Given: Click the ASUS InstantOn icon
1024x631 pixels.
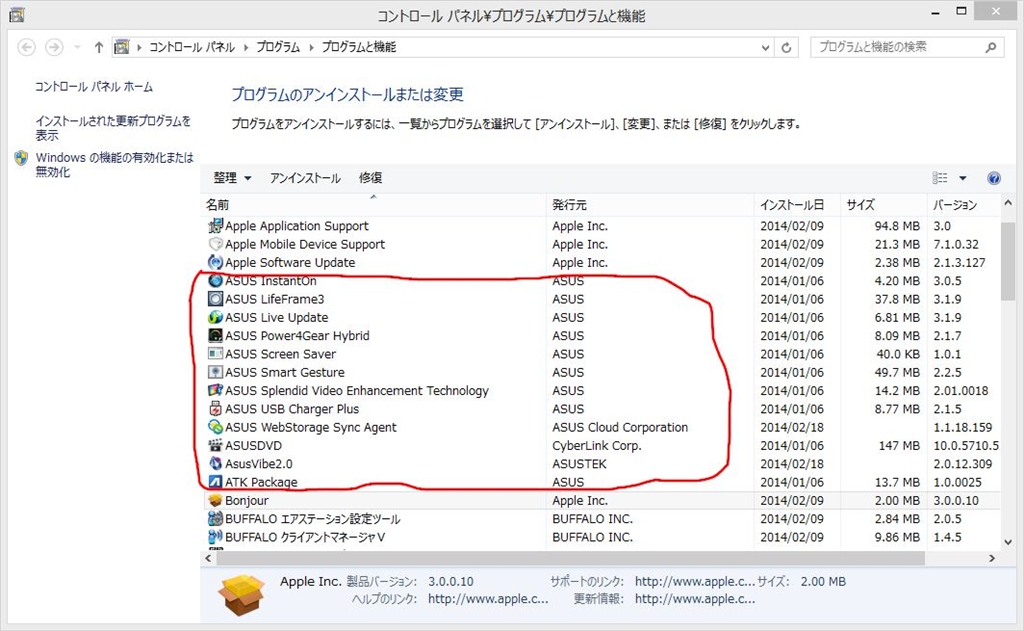Looking at the screenshot, I should click(215, 281).
